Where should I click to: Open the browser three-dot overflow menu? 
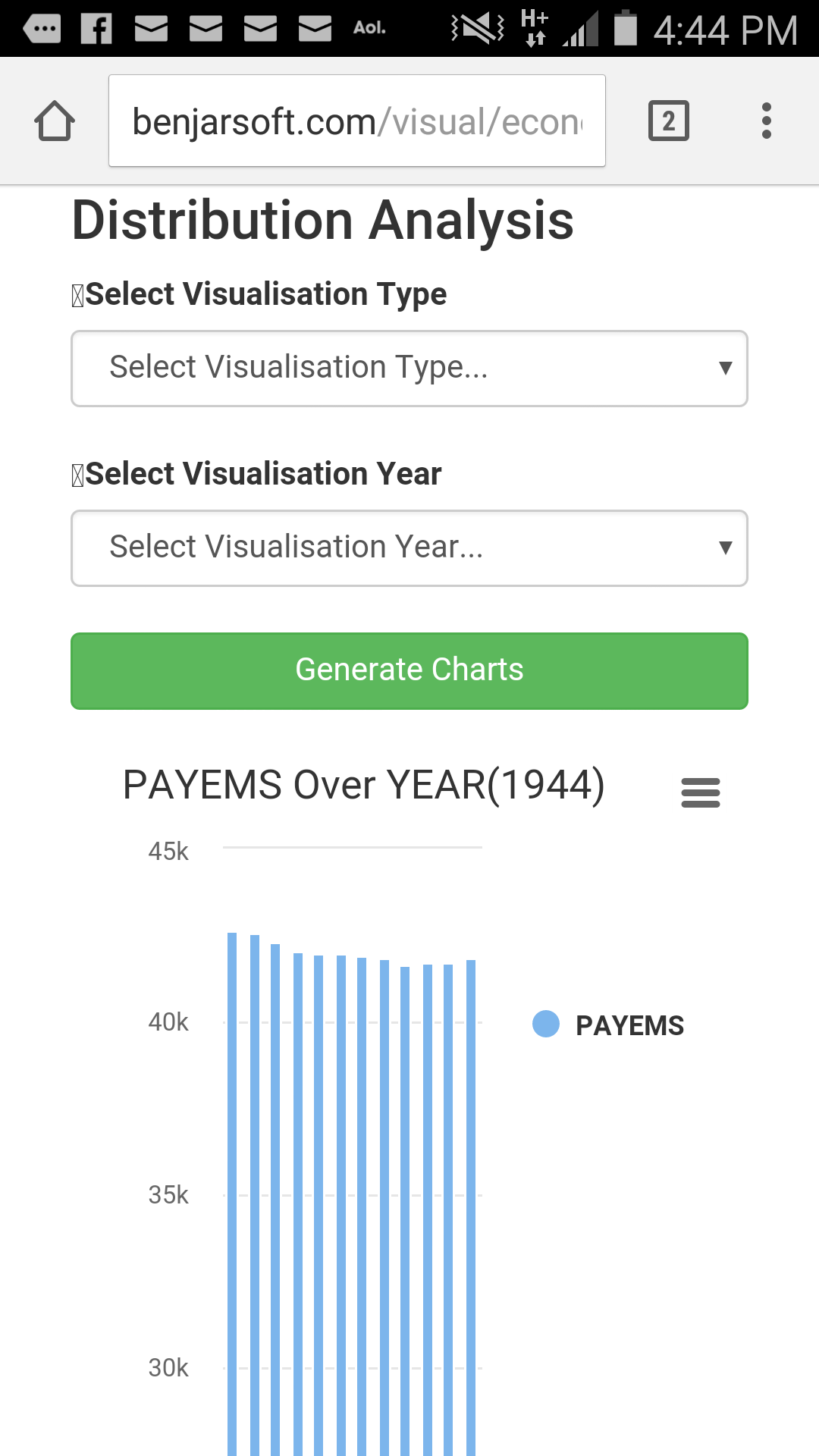[x=767, y=121]
